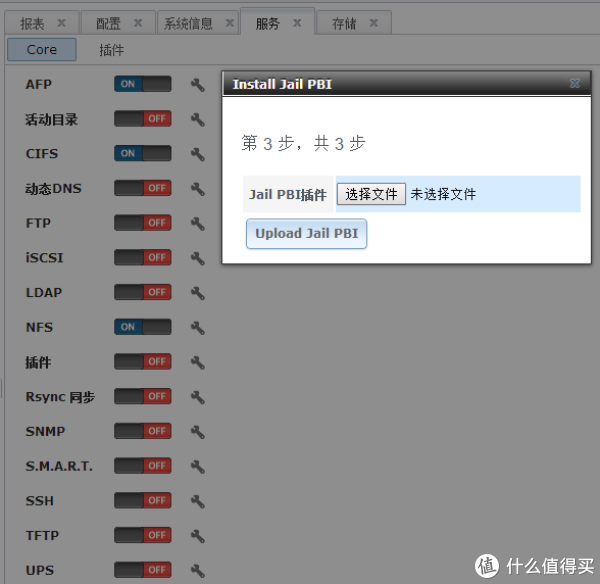The width and height of the screenshot is (600, 584).
Task: Configure FTP using its wrench icon
Action: [x=197, y=224]
